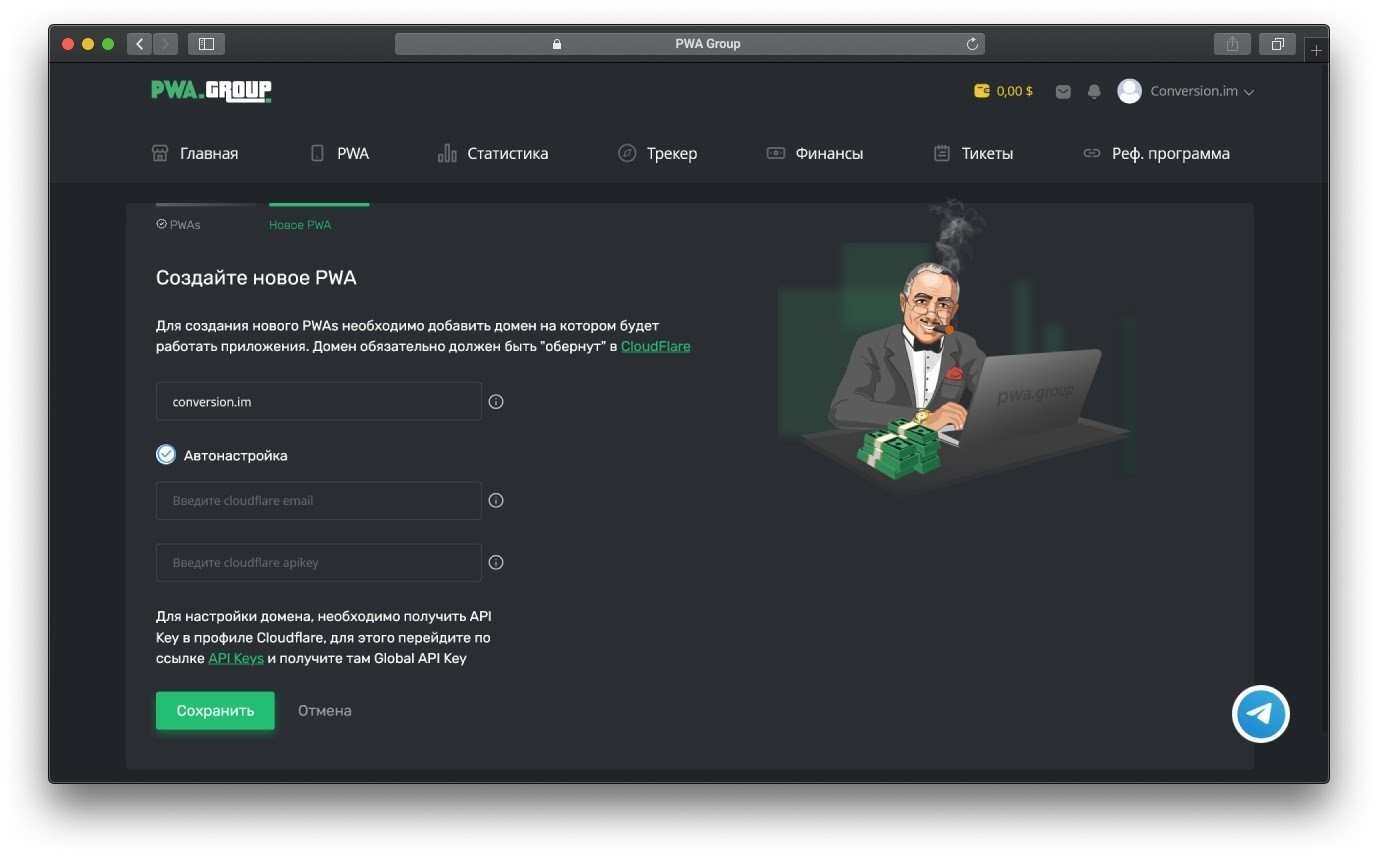Click the Отмена button
1378x856 pixels.
325,711
